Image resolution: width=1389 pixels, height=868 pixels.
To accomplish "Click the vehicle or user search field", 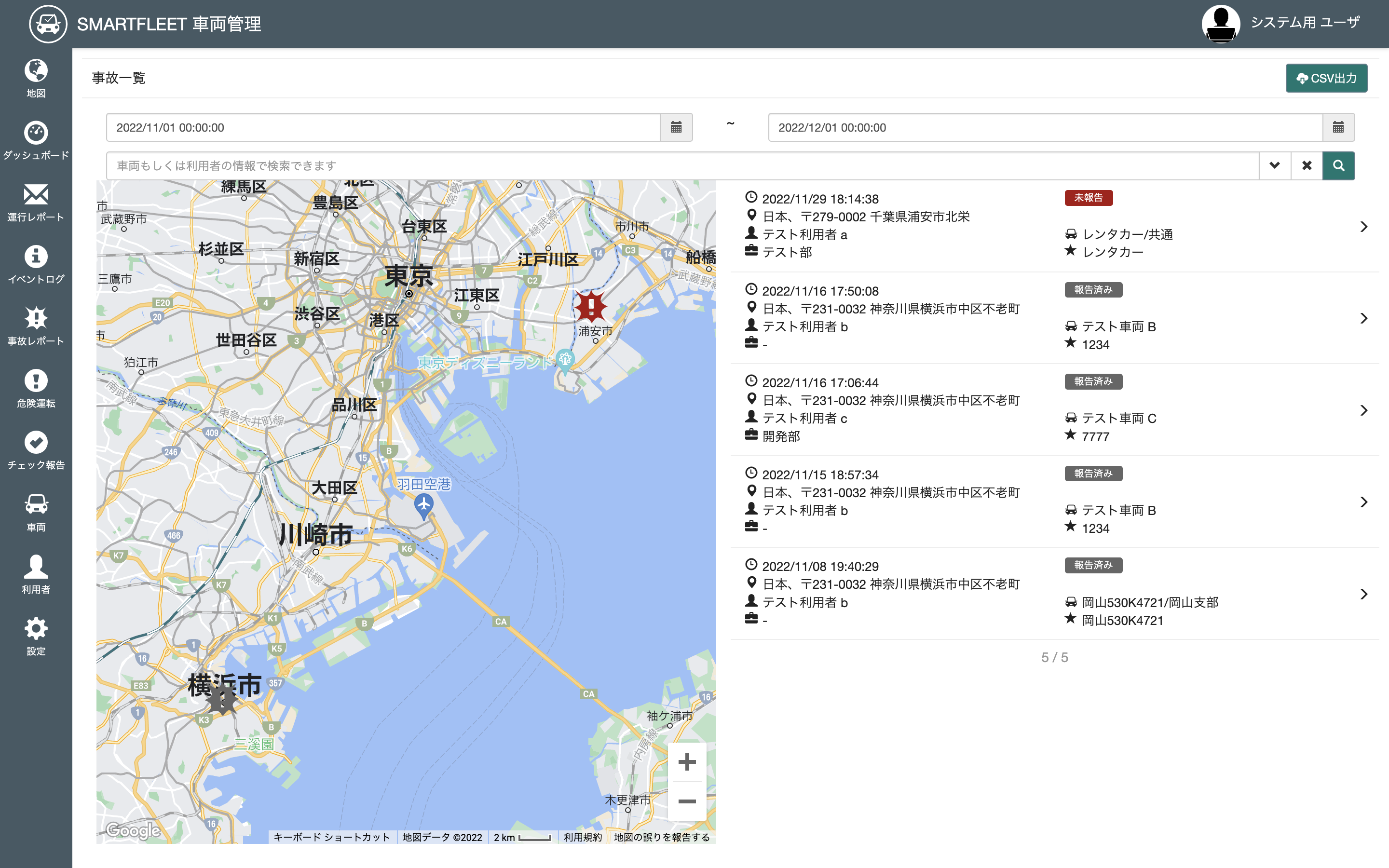I will [682, 166].
